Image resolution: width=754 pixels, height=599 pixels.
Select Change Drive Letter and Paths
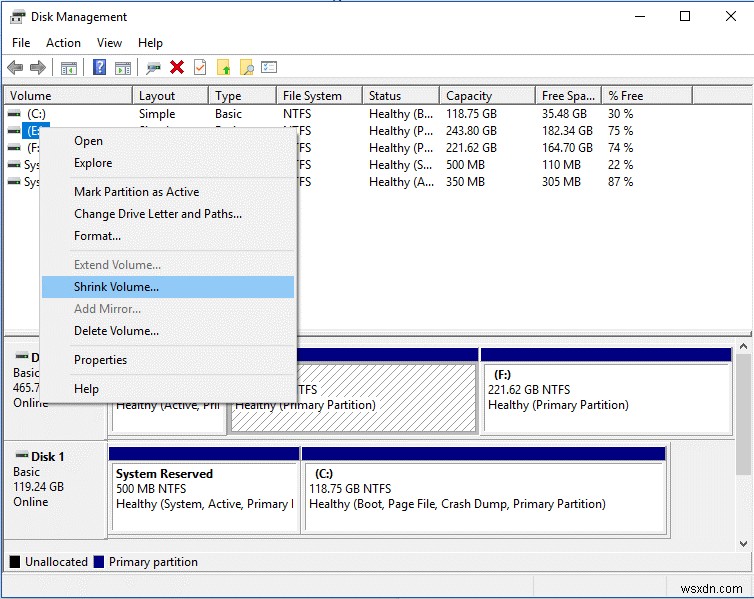pos(168,214)
